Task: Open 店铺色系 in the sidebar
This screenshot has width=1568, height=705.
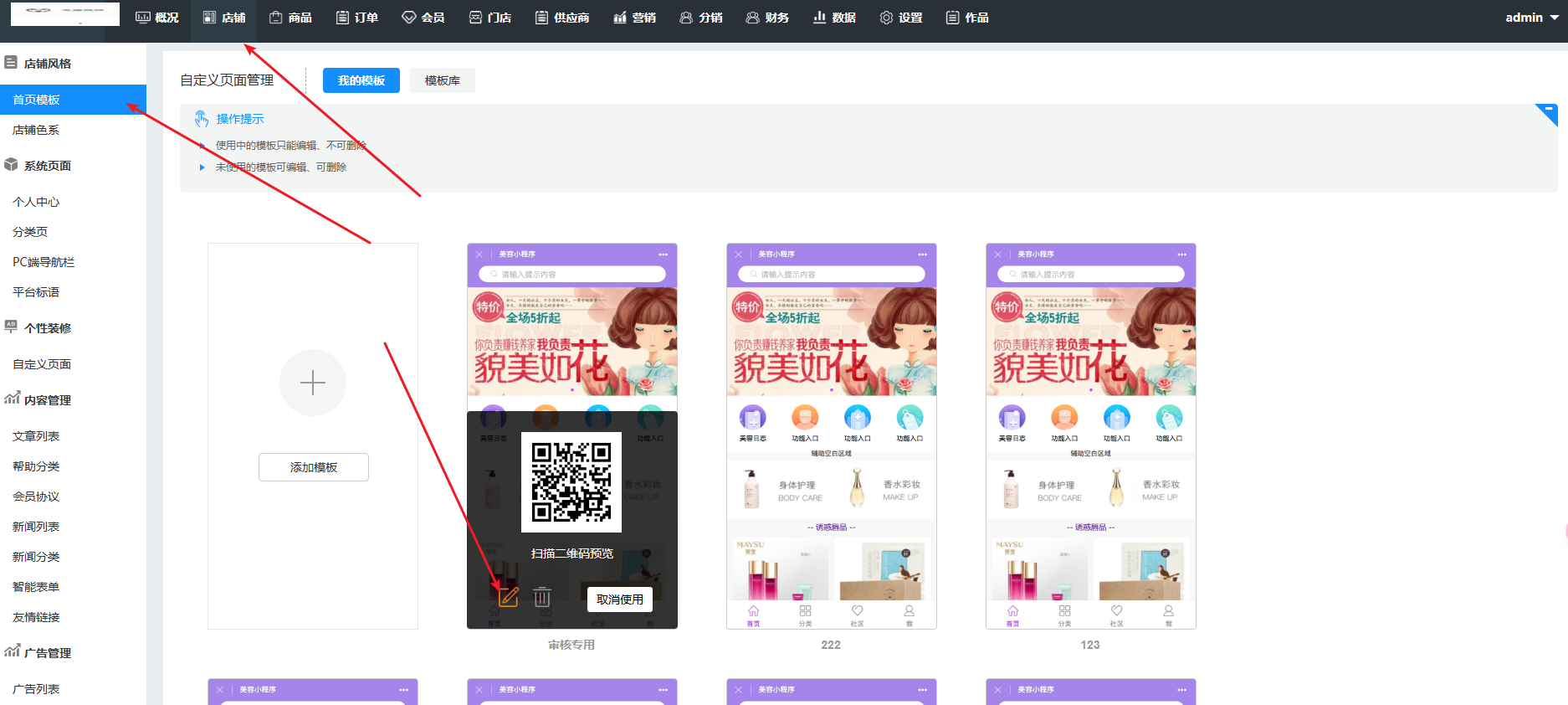Action: (36, 130)
